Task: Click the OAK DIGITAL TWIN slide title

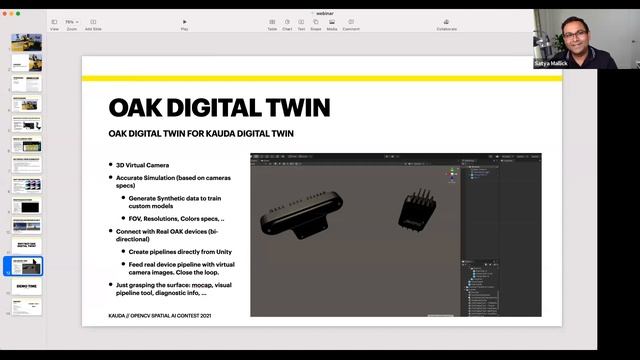Action: point(219,108)
